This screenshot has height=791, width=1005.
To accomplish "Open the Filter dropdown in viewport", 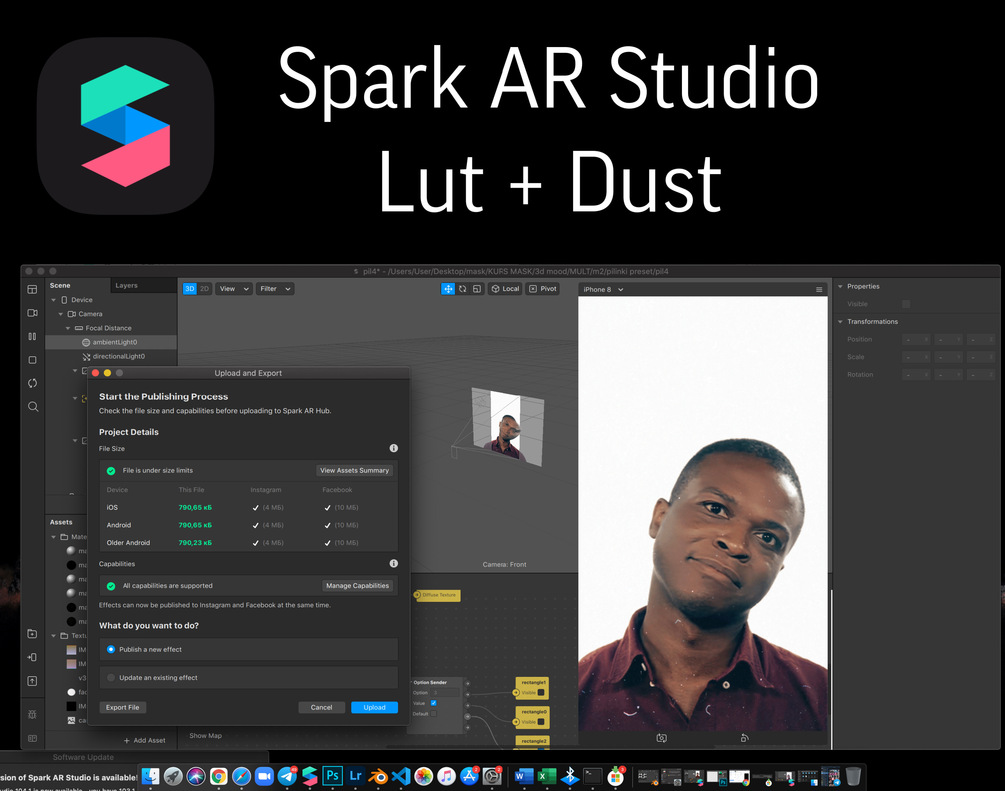I will 275,289.
